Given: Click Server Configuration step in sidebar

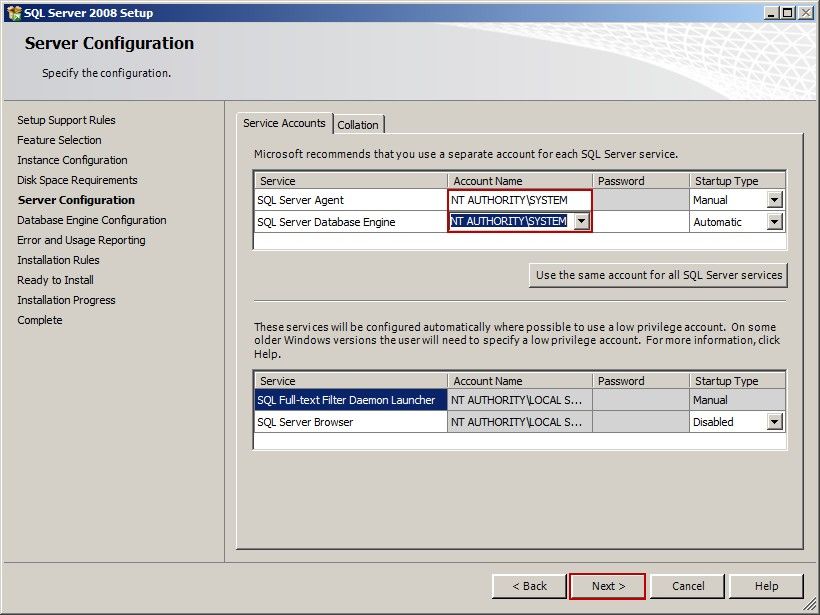Looking at the screenshot, I should [76, 200].
